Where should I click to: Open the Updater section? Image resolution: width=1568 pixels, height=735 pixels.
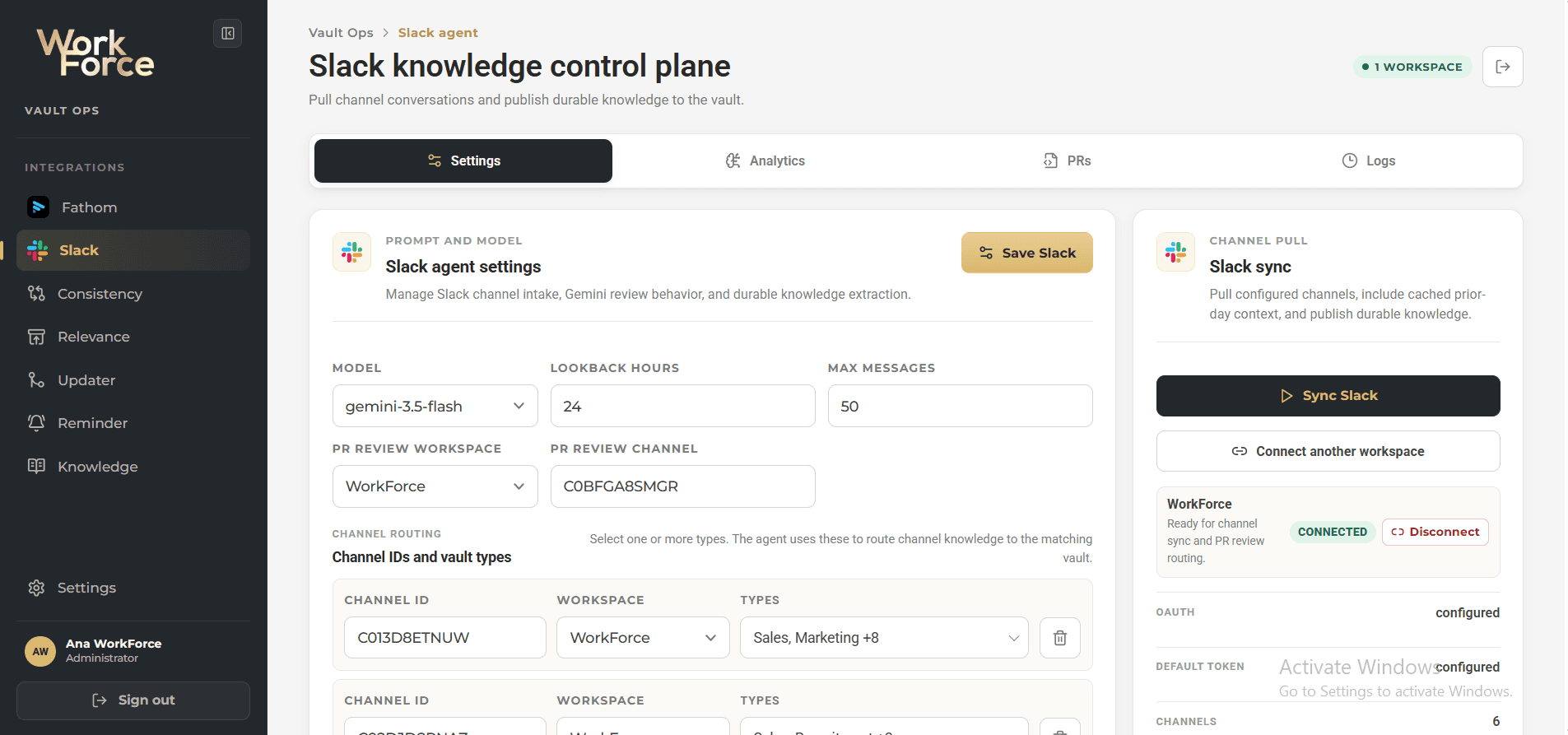coord(133,380)
